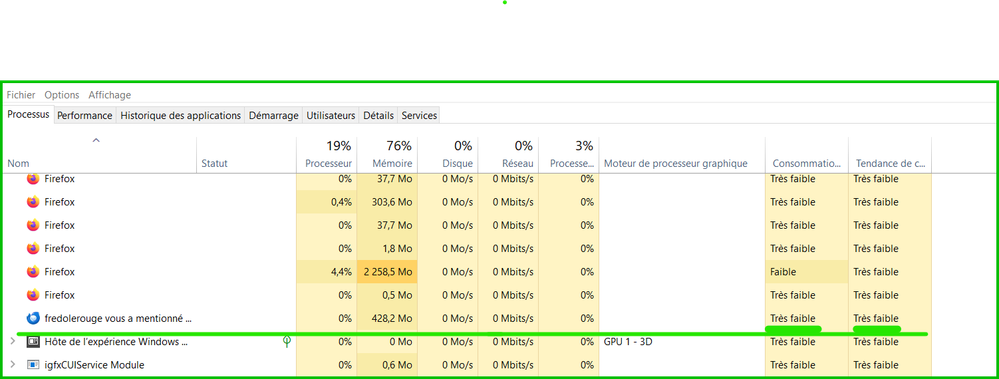The image size is (999, 379).
Task: Switch to the Performance tab
Action: pyautogui.click(x=85, y=116)
